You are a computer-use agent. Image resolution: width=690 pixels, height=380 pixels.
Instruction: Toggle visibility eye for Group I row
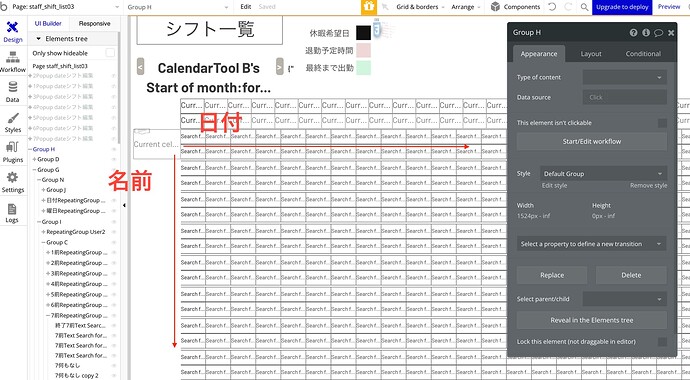click(x=114, y=222)
